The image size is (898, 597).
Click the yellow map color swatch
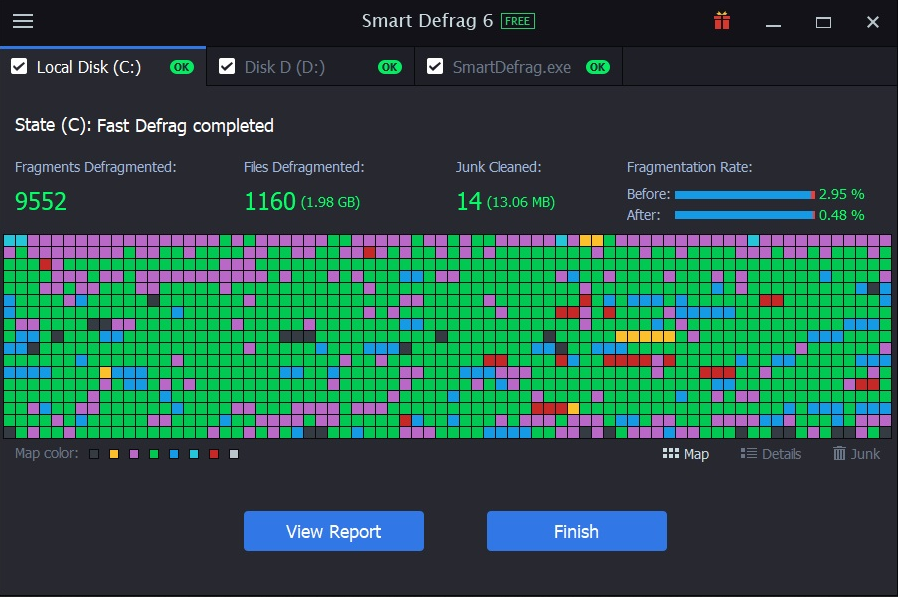pyautogui.click(x=114, y=454)
